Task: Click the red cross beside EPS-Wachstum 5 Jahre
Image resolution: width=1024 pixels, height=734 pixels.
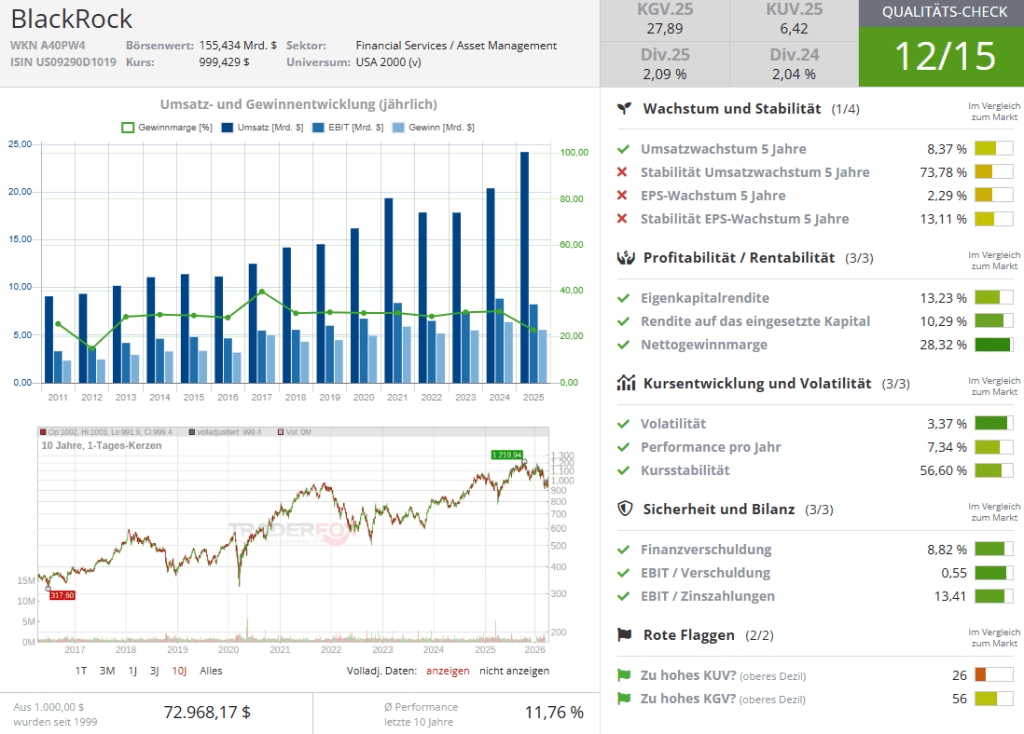Action: (624, 196)
